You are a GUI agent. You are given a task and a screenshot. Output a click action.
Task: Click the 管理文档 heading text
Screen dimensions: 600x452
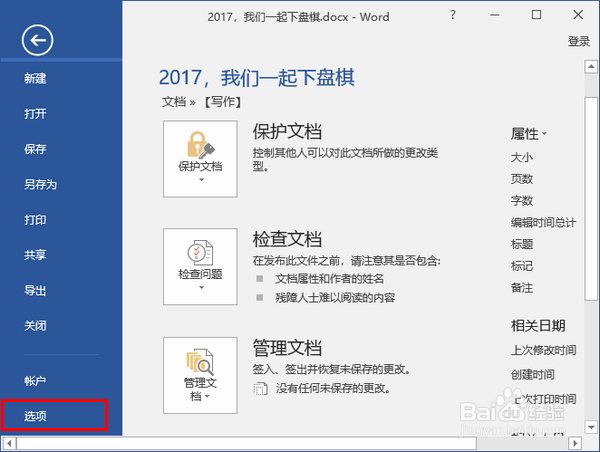tap(287, 348)
